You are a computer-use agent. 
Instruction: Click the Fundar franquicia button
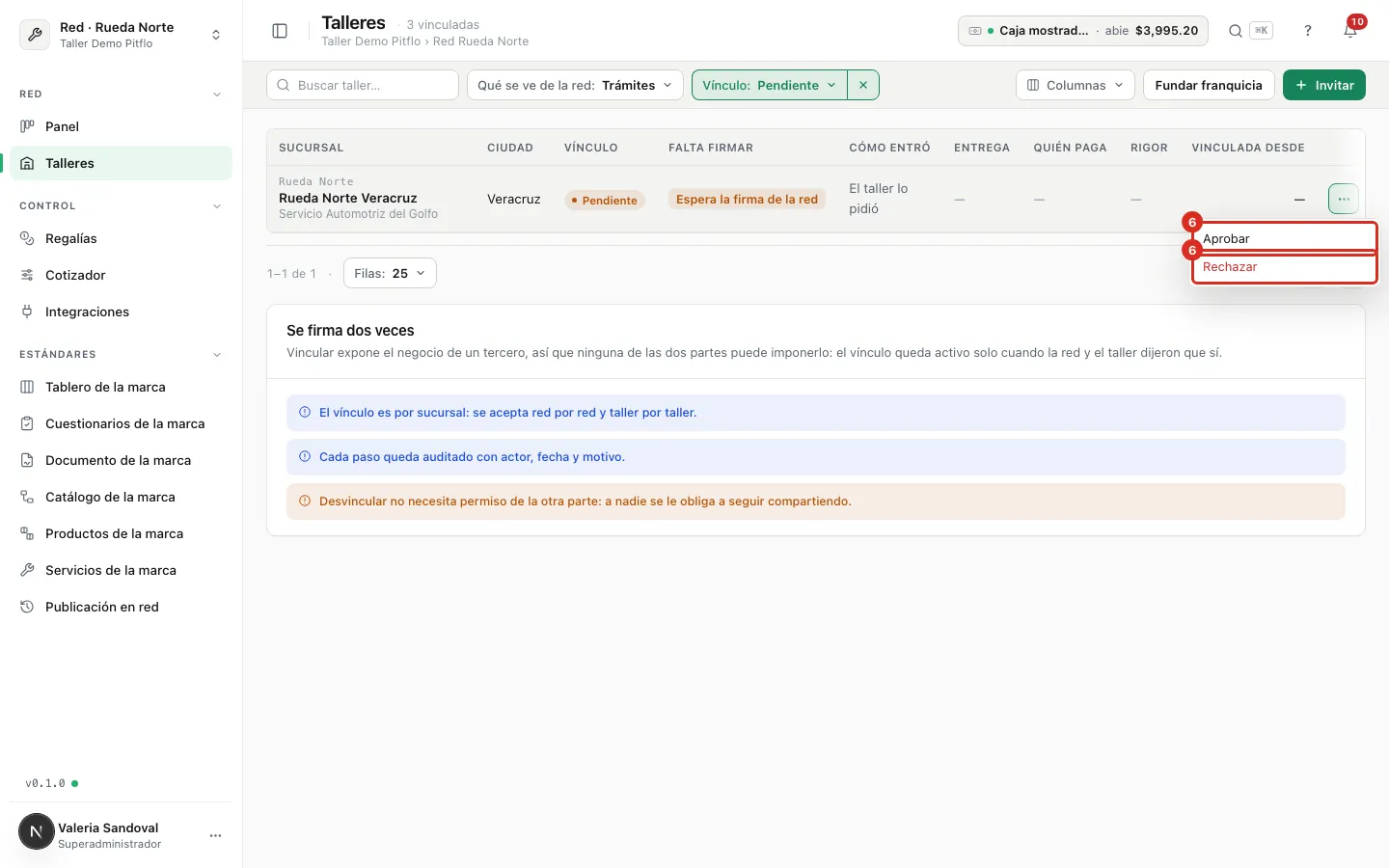1209,85
